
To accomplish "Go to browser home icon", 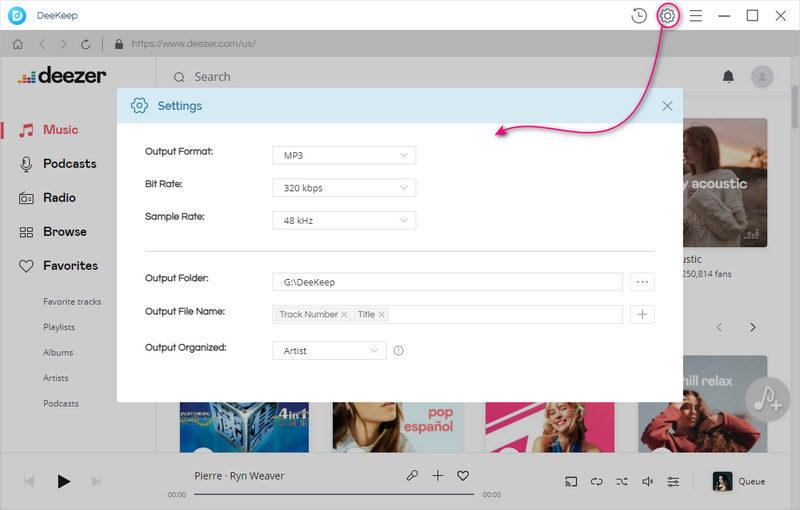I will click(18, 44).
